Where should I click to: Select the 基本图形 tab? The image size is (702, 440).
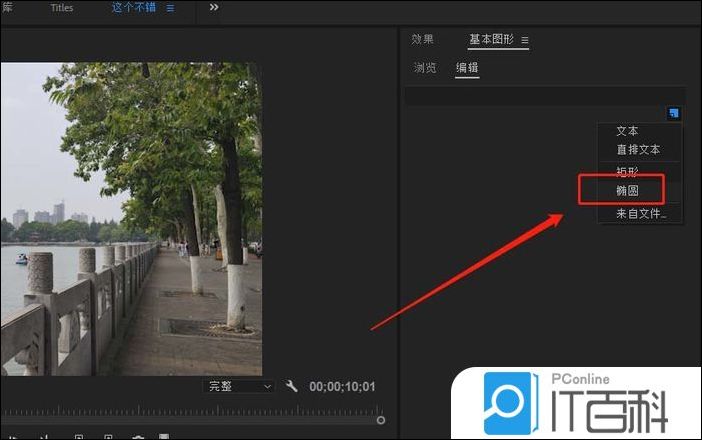pos(491,39)
